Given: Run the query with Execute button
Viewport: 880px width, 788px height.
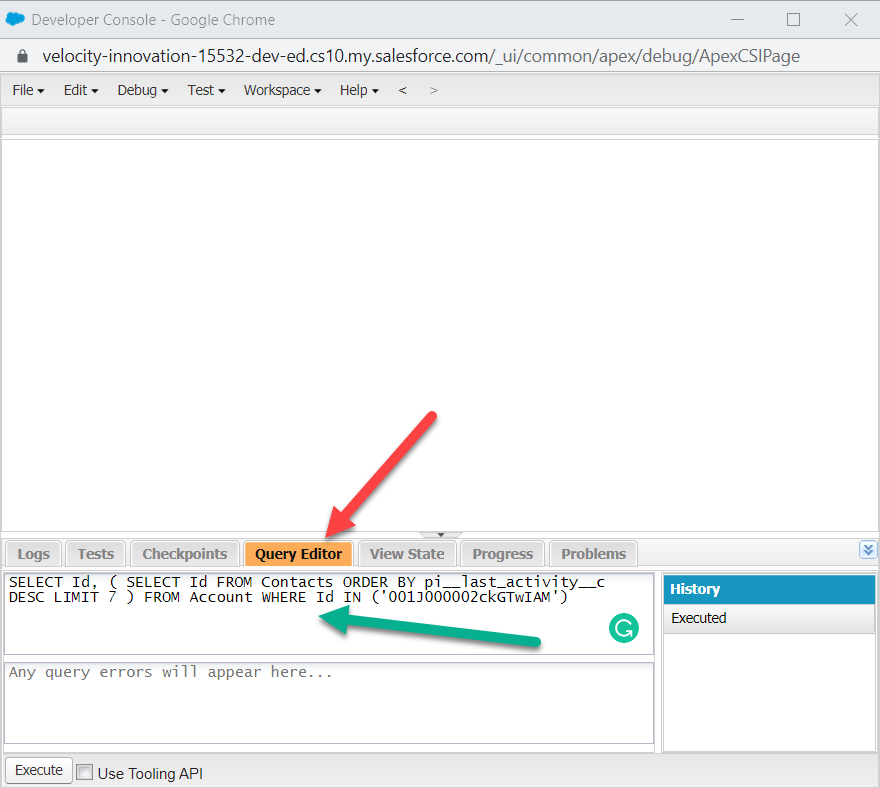Looking at the screenshot, I should [x=39, y=770].
